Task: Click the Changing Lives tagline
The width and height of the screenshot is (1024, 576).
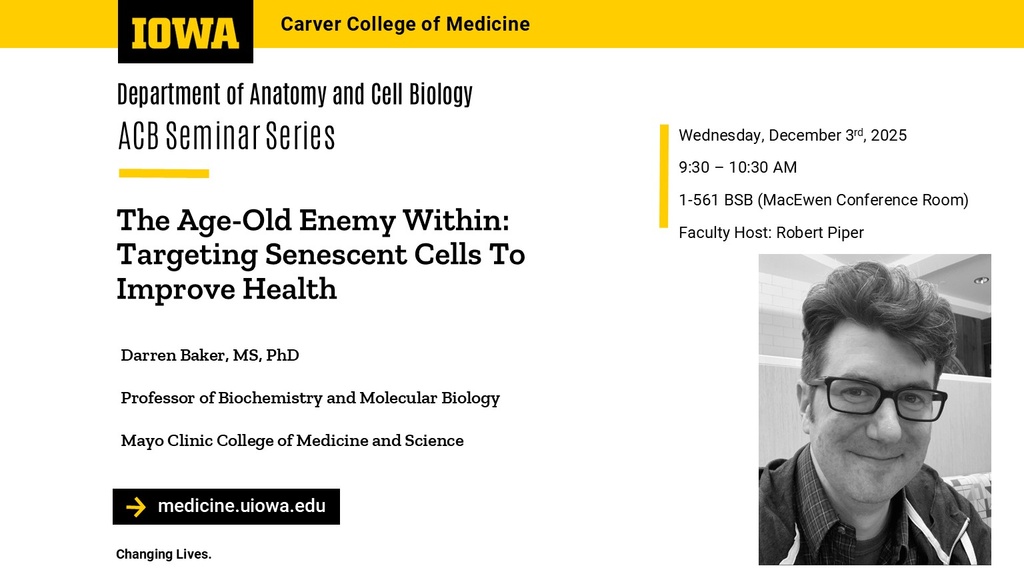Action: click(164, 554)
